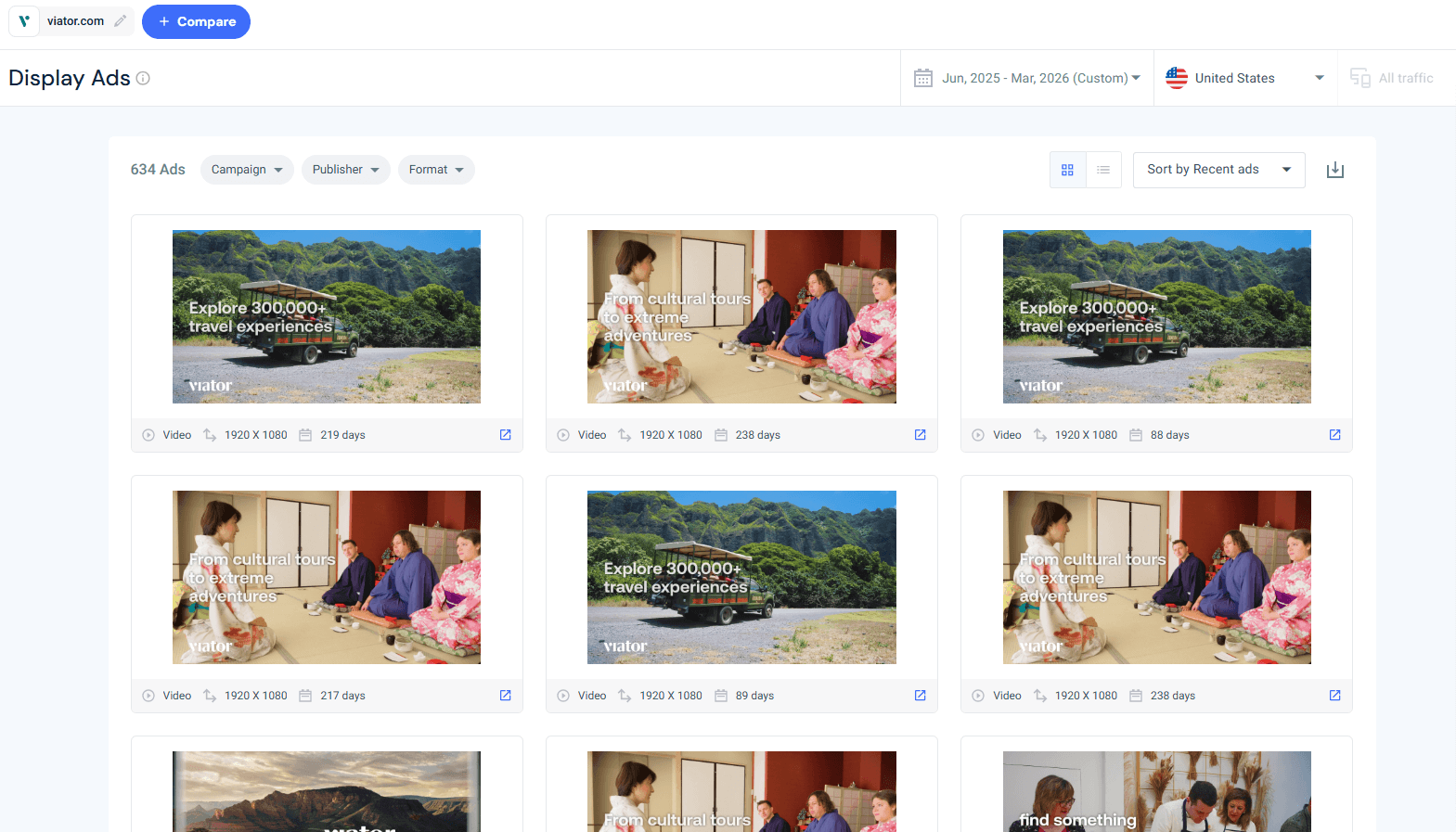Viewport: 1456px width, 832px height.
Task: Click the dimensions icon in the 88 days card
Action: (x=1040, y=435)
